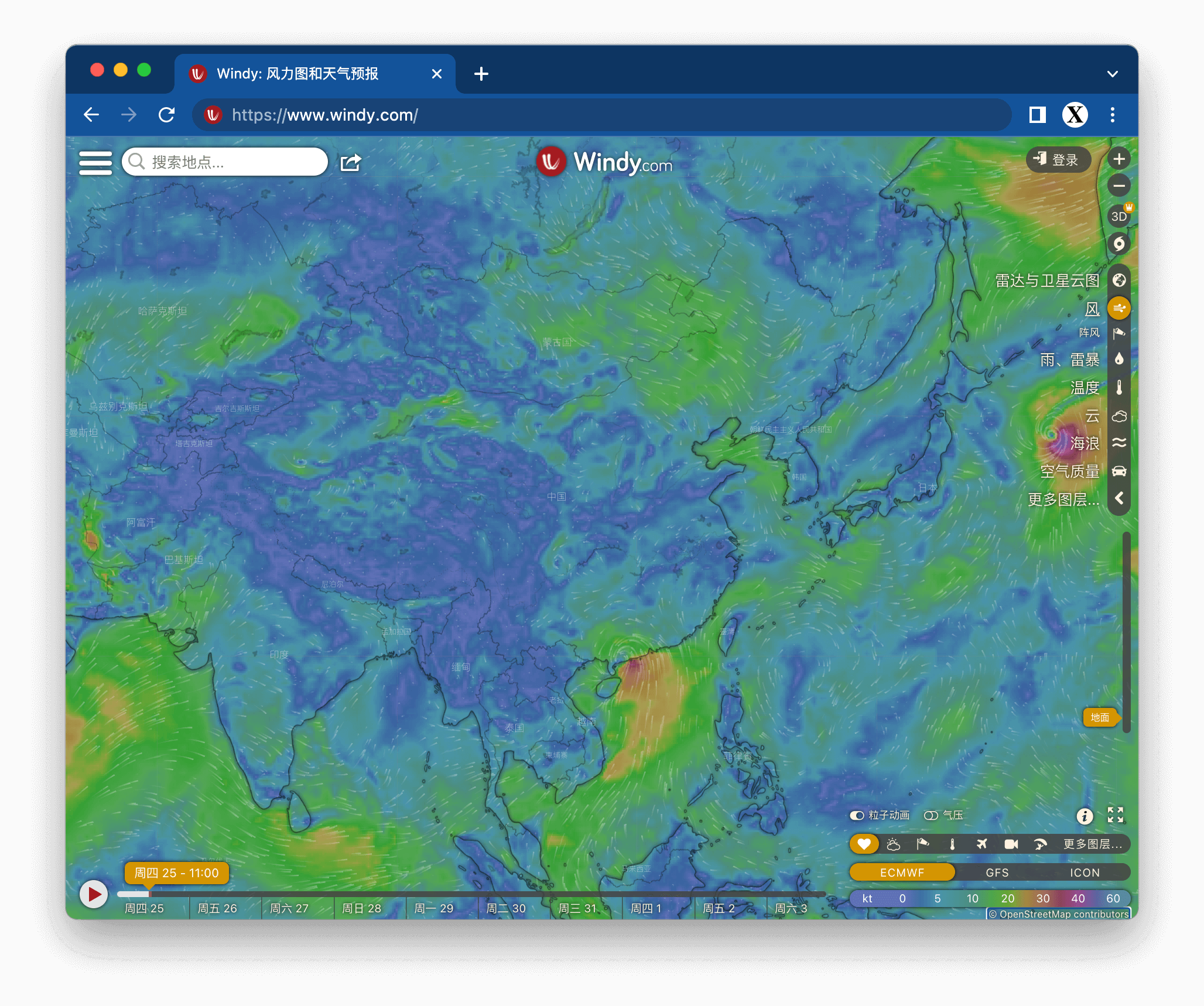Enable the 3D premium view
Viewport: 1204px width, 1006px height.
(1119, 216)
